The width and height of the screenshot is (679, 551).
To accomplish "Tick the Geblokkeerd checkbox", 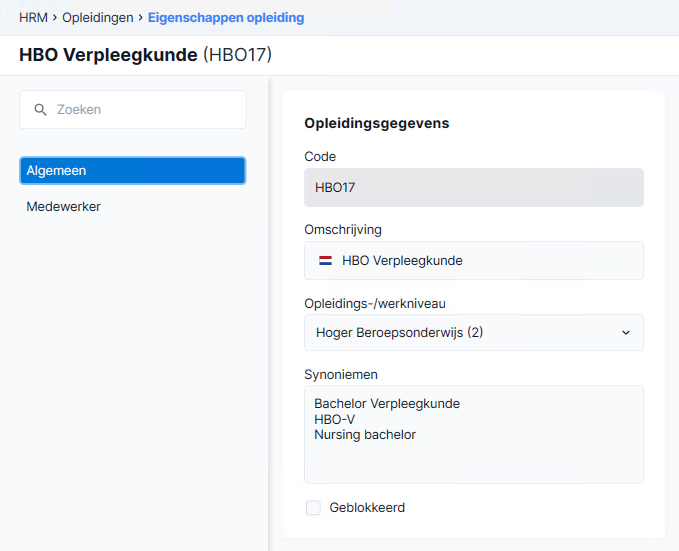I will pos(313,507).
